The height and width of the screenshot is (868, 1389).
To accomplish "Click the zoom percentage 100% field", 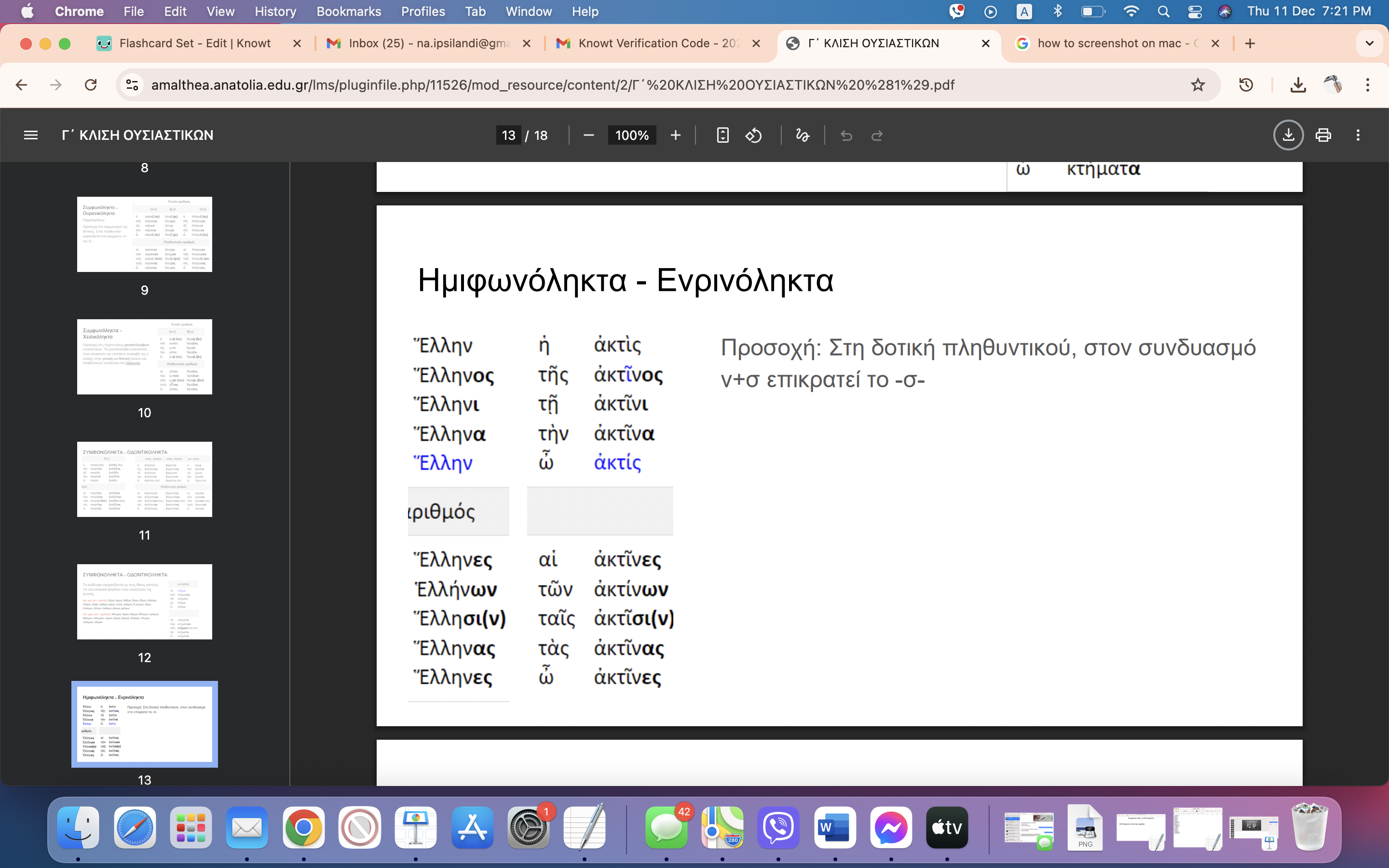I will pyautogui.click(x=631, y=136).
